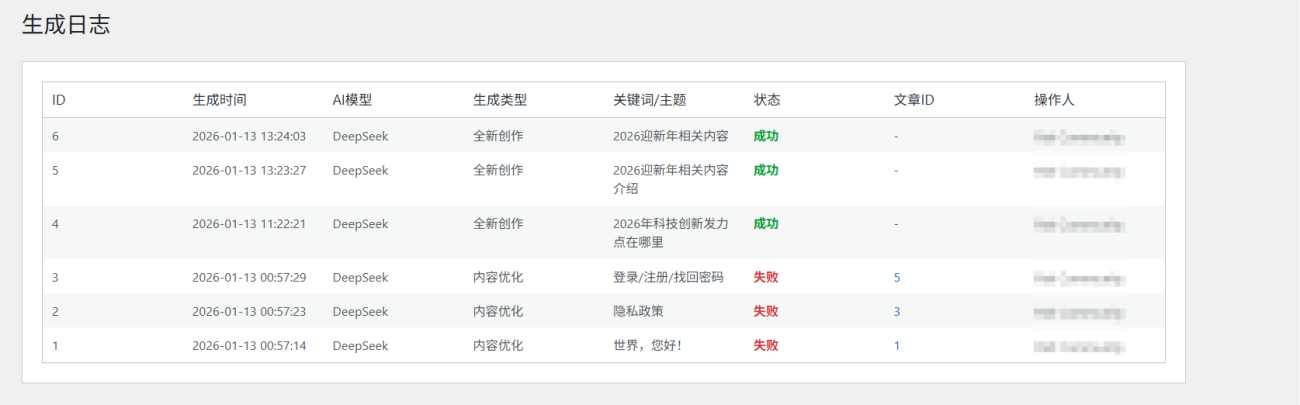
Task: Click the 成功 status at 13:23:27 row
Action: (x=765, y=170)
